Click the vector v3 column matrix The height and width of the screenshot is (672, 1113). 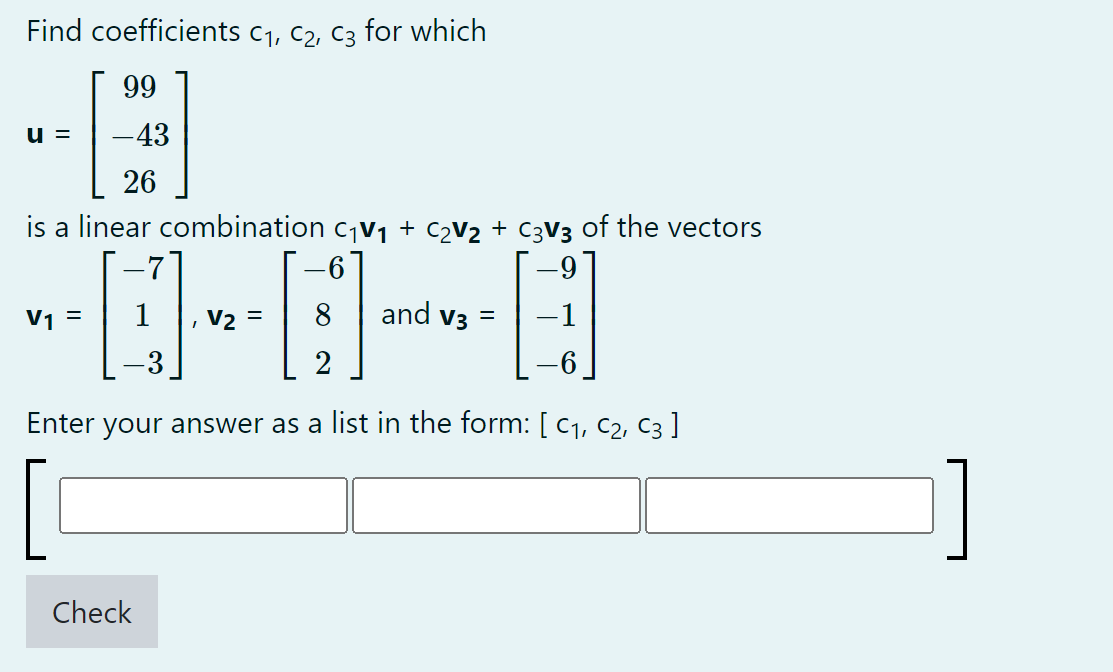tap(558, 316)
